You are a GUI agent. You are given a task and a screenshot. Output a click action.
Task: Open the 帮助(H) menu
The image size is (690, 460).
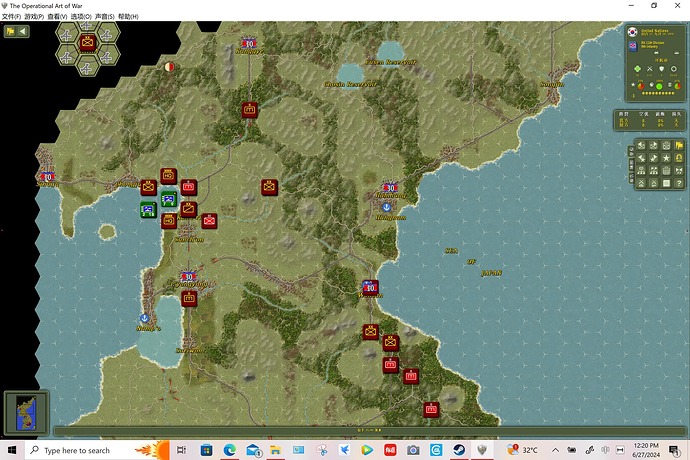(x=128, y=16)
